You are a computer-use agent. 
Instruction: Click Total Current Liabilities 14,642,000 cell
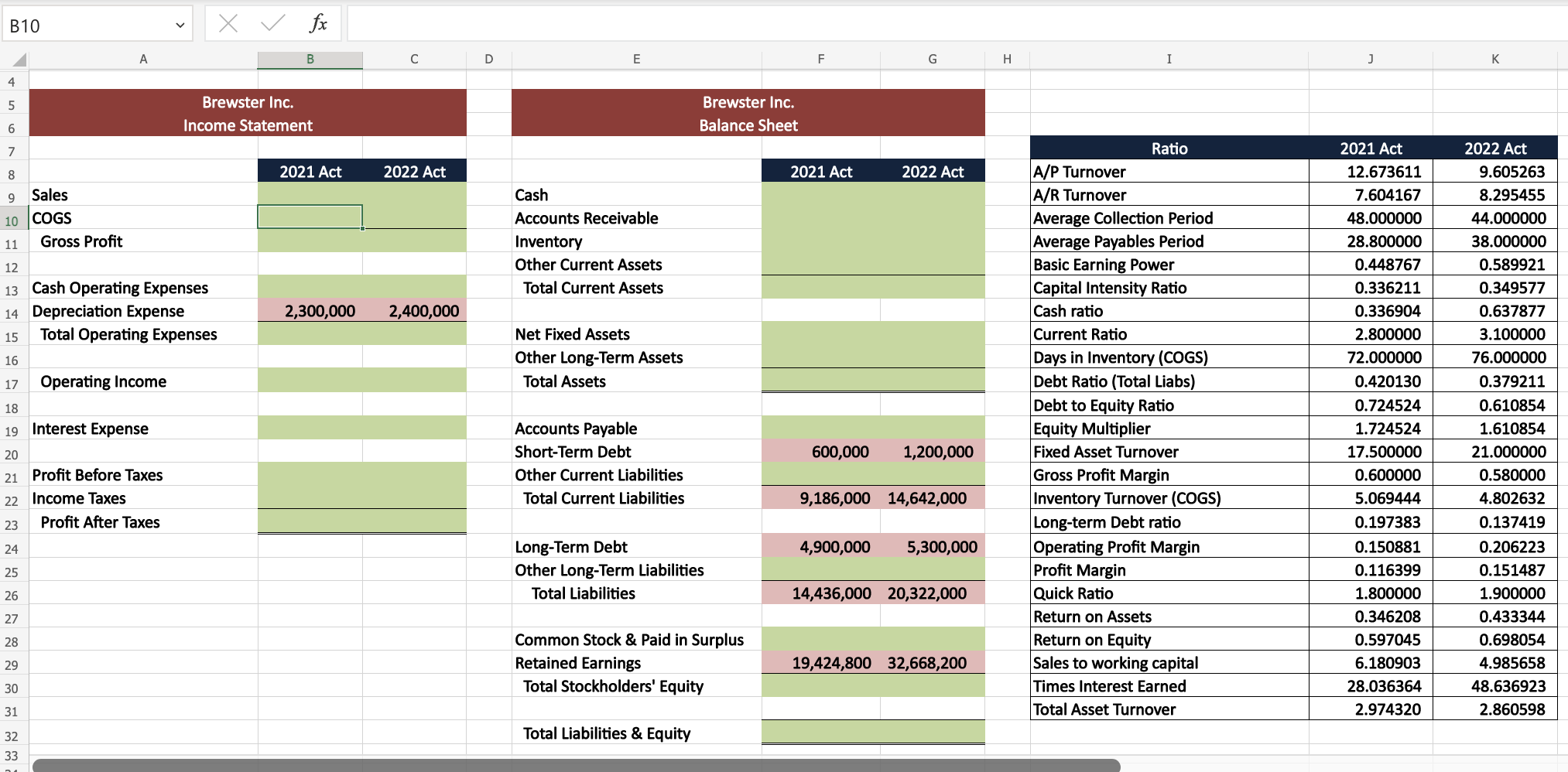click(932, 498)
